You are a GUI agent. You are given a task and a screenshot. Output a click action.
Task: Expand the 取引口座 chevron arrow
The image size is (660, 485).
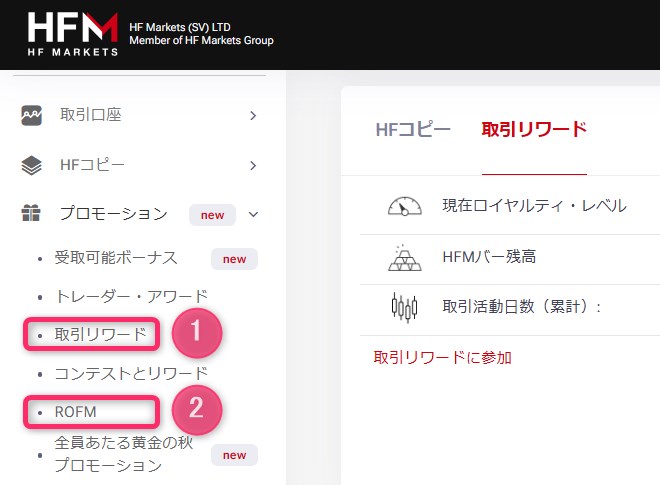(253, 115)
